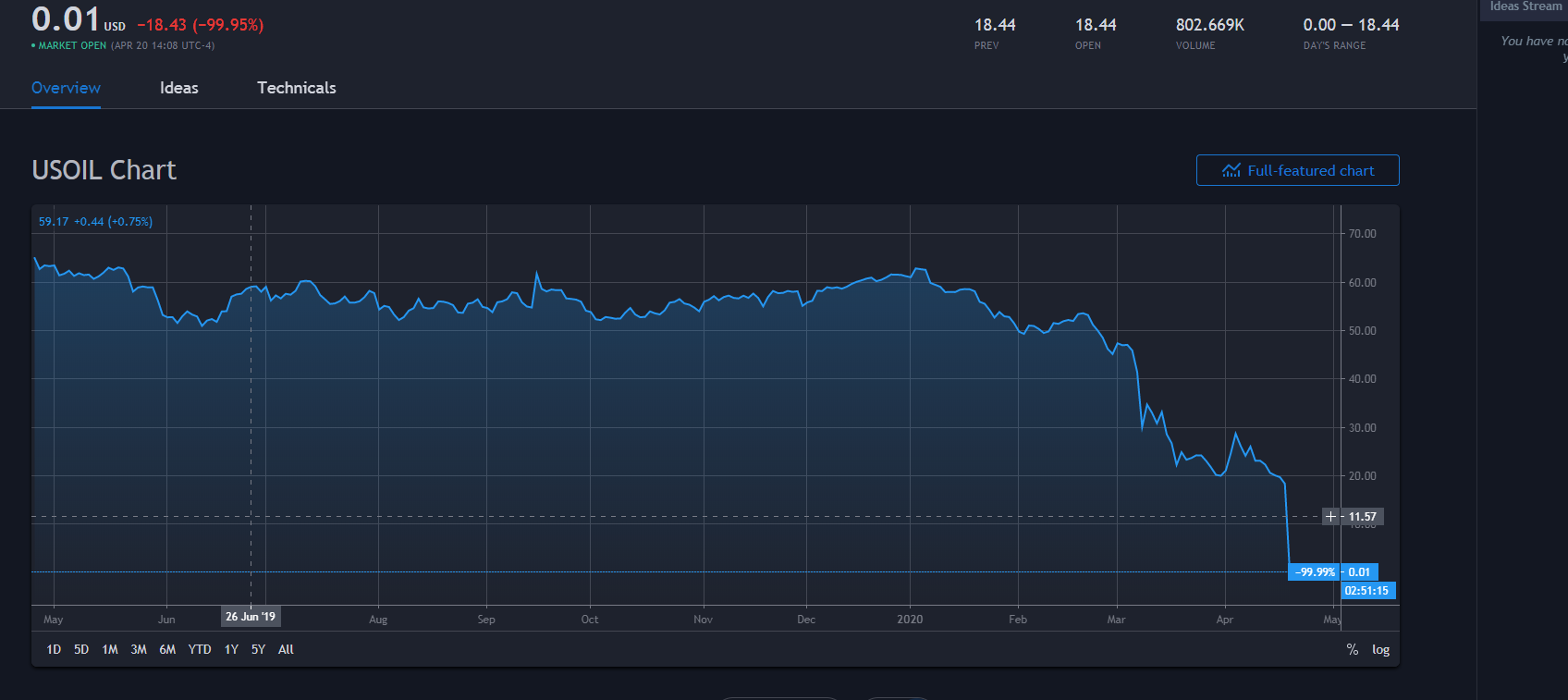This screenshot has height=700, width=1568.
Task: Open the Full-featured chart
Action: (1297, 170)
